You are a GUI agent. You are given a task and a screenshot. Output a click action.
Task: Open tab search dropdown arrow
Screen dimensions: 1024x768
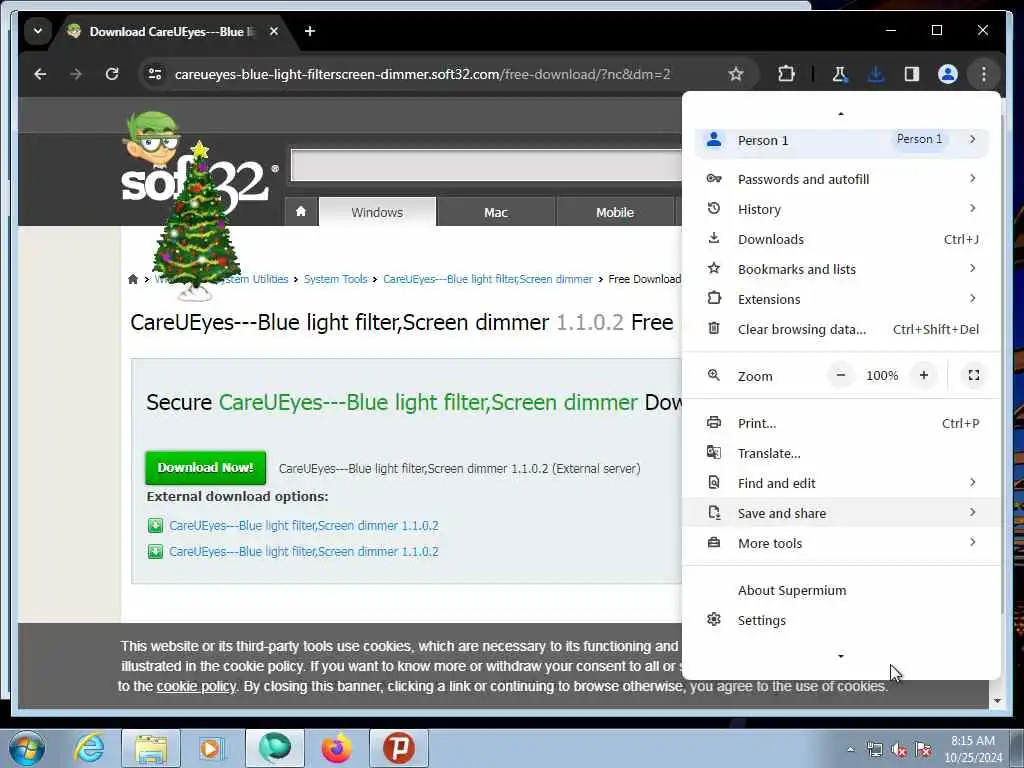tap(38, 31)
